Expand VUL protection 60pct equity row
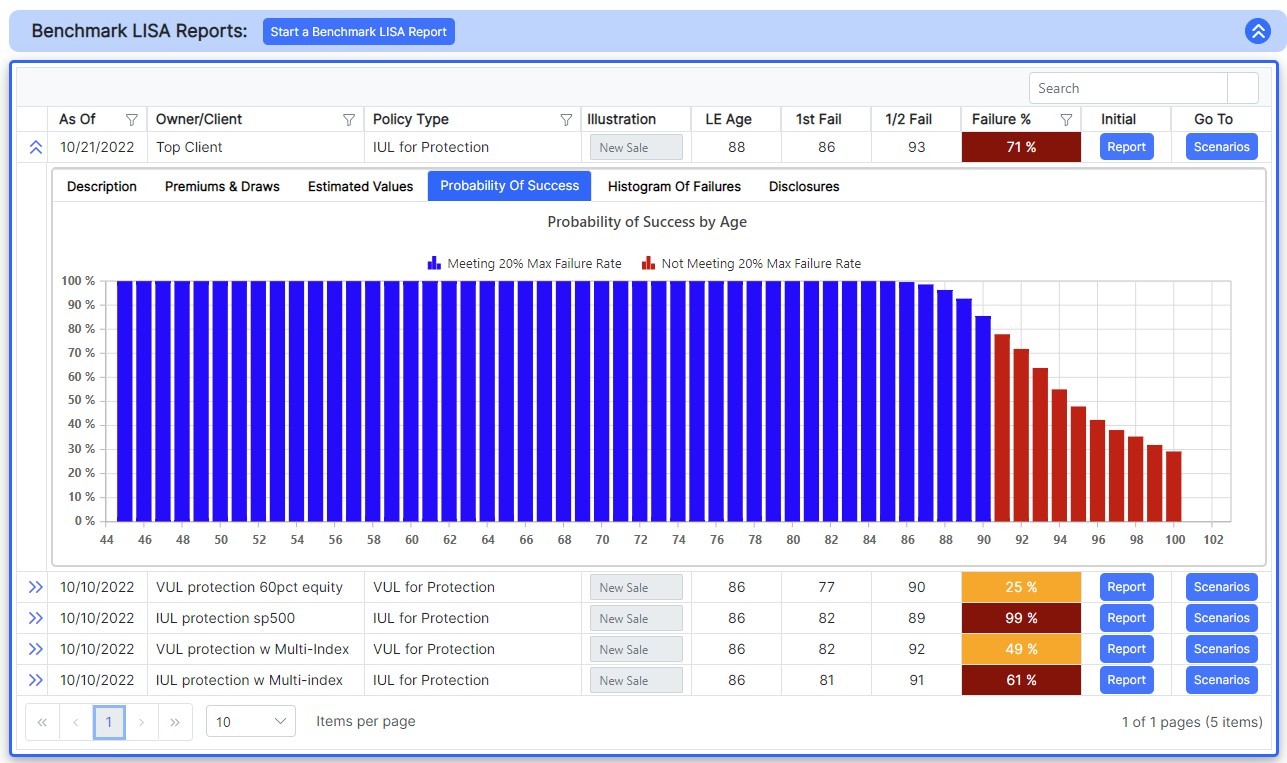The height and width of the screenshot is (763, 1287). [35, 587]
